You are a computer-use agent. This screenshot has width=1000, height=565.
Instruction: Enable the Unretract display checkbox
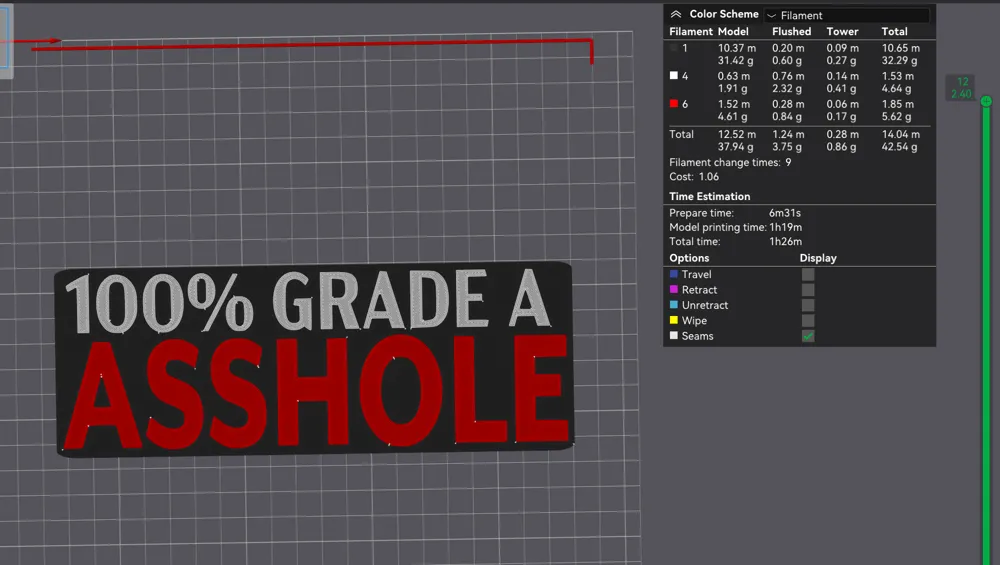pos(807,305)
